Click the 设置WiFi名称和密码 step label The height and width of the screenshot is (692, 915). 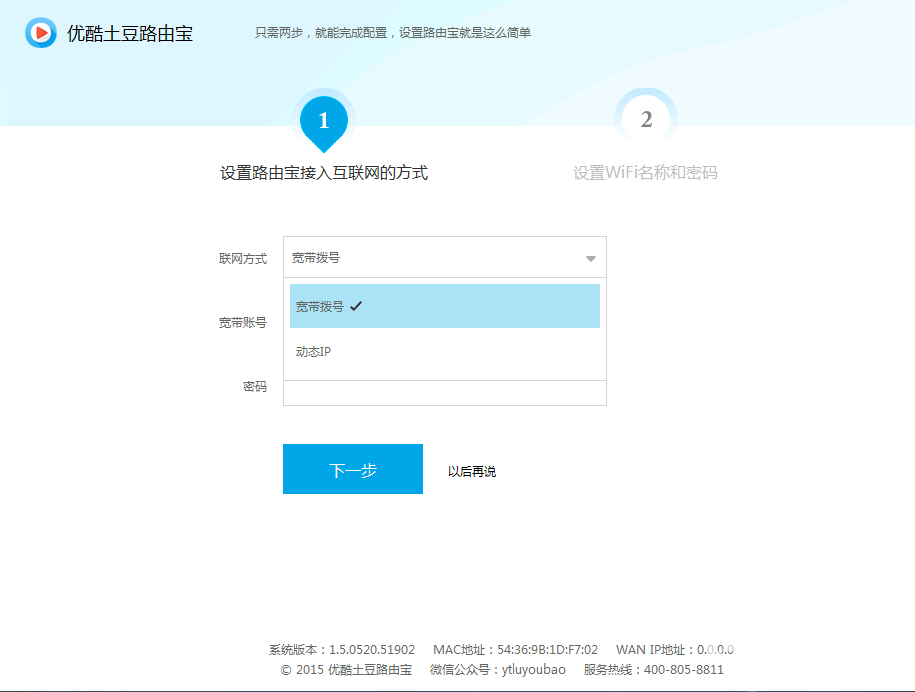645,173
